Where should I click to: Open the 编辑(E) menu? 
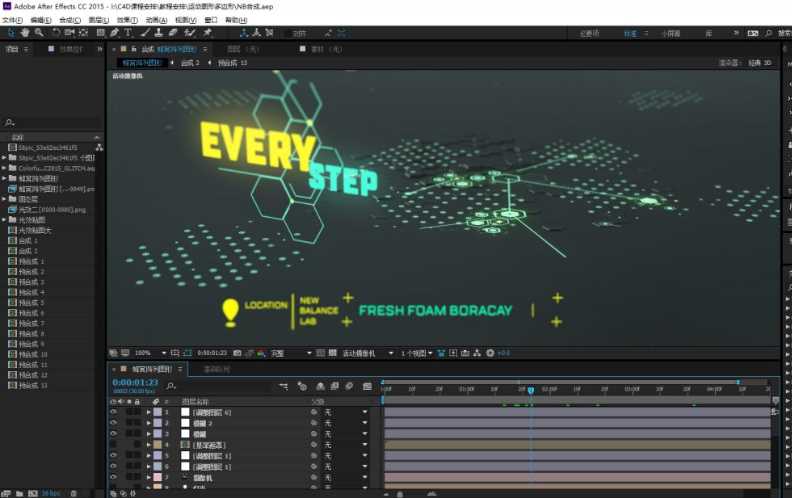40,20
